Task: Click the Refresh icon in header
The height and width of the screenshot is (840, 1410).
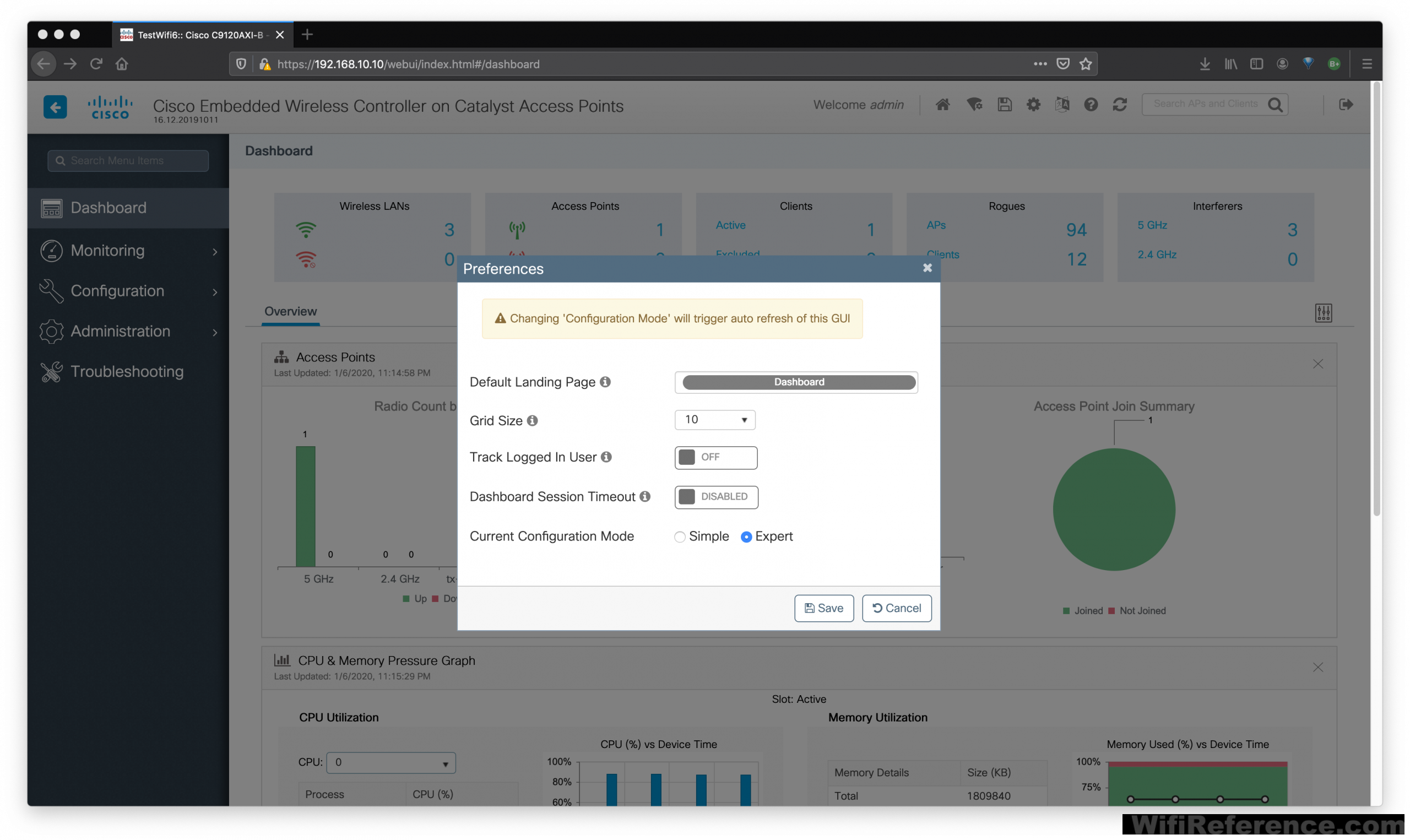Action: click(1120, 105)
